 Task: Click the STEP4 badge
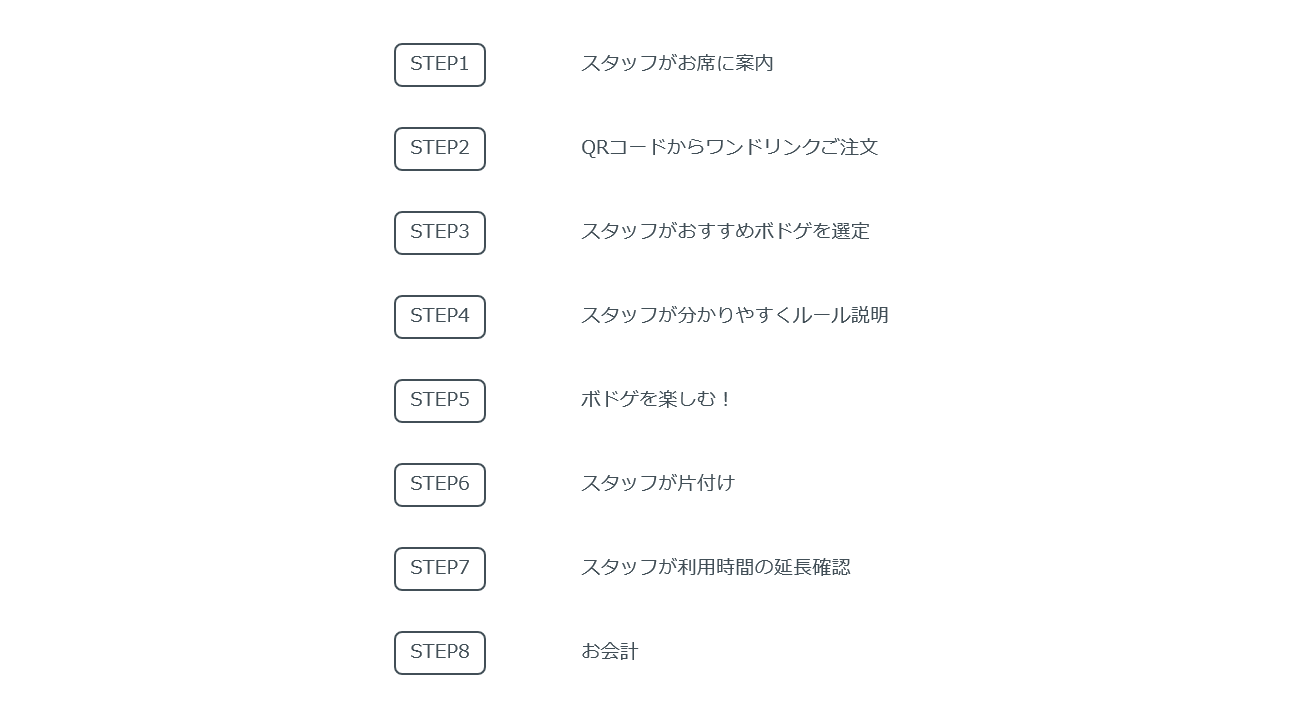(440, 317)
